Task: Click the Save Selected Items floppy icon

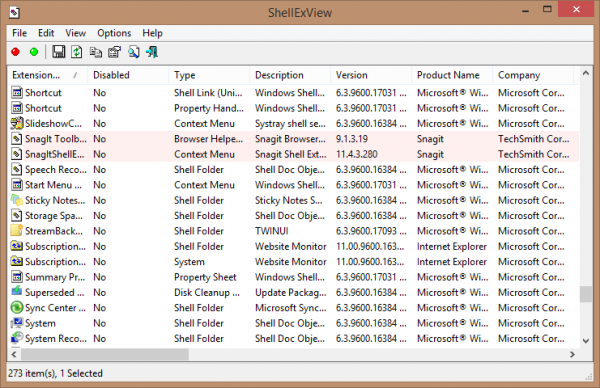Action: [x=59, y=52]
